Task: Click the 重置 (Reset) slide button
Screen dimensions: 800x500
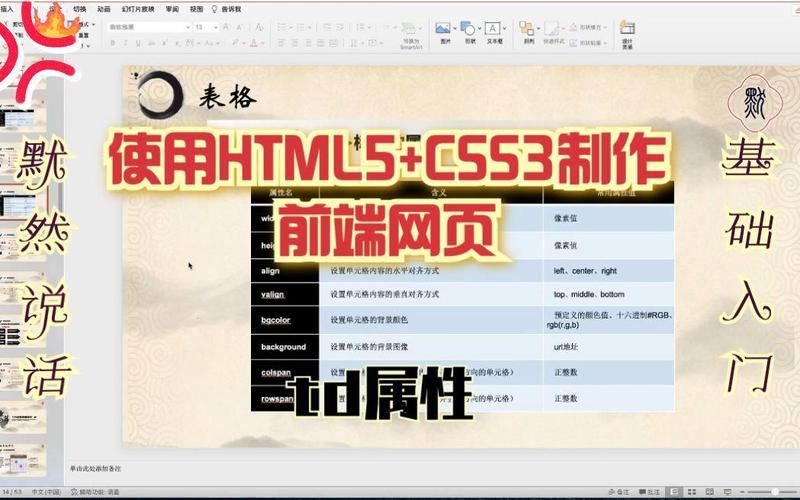Action: pos(83,35)
